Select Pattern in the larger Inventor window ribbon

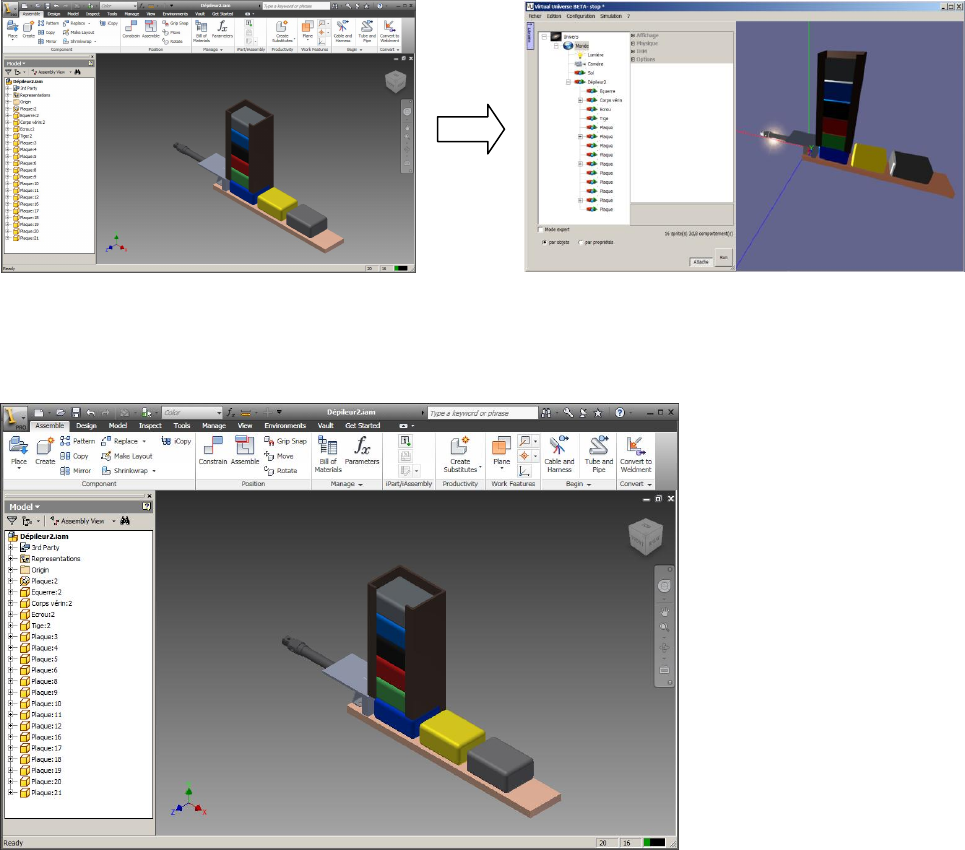click(x=78, y=441)
